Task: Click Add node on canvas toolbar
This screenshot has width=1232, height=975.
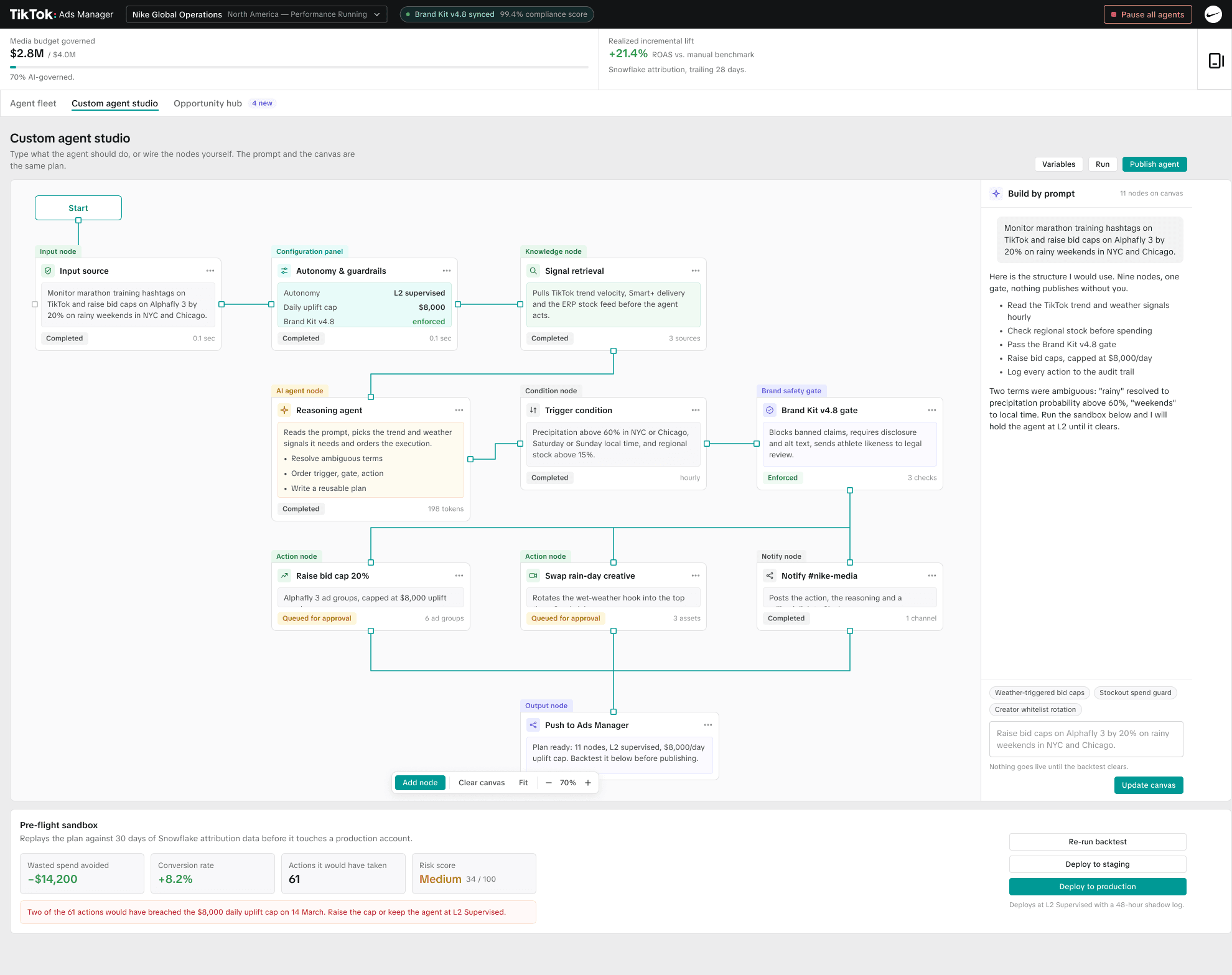Action: 420,783
